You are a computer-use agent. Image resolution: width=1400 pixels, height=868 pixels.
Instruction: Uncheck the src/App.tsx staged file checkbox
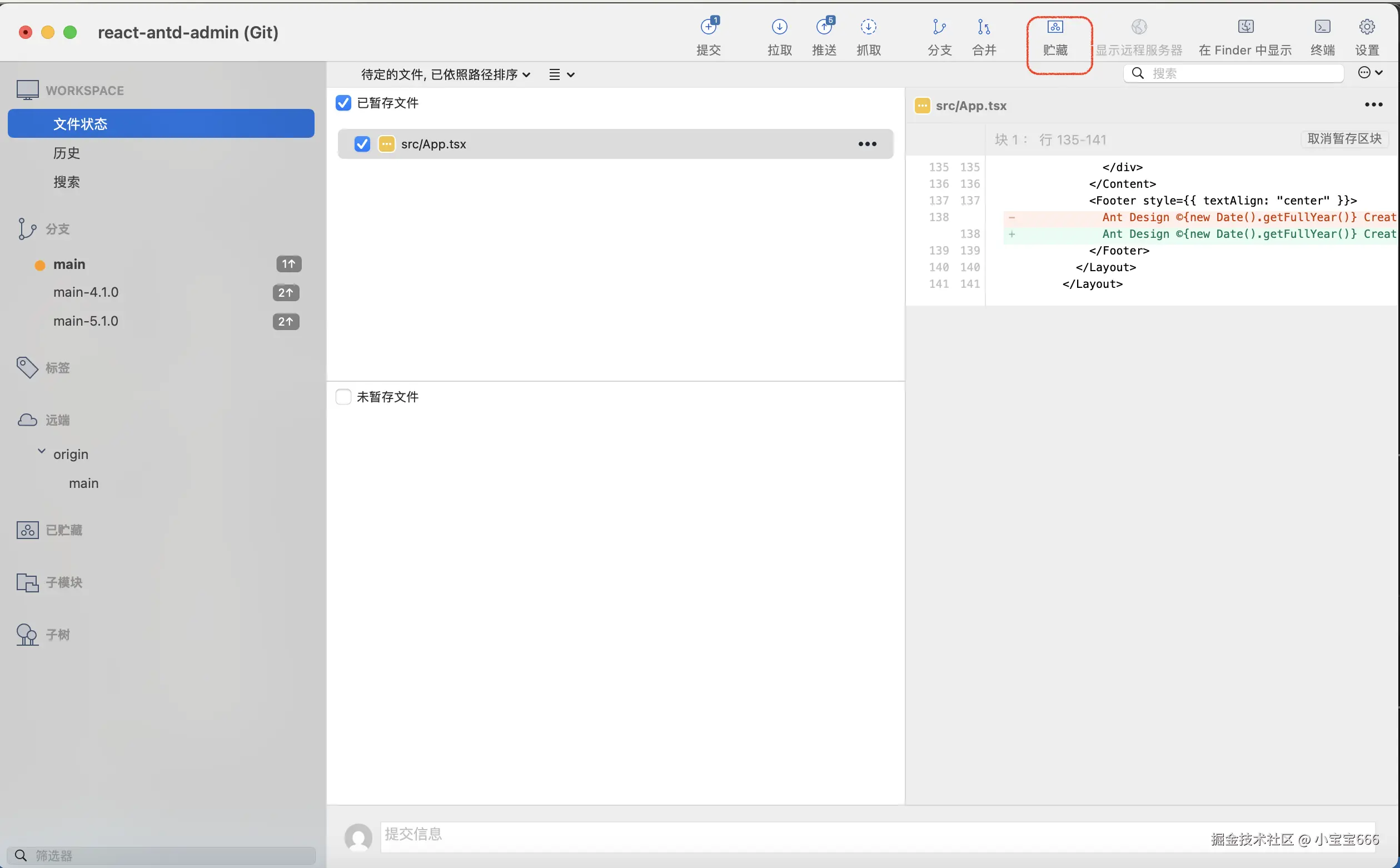coord(362,144)
